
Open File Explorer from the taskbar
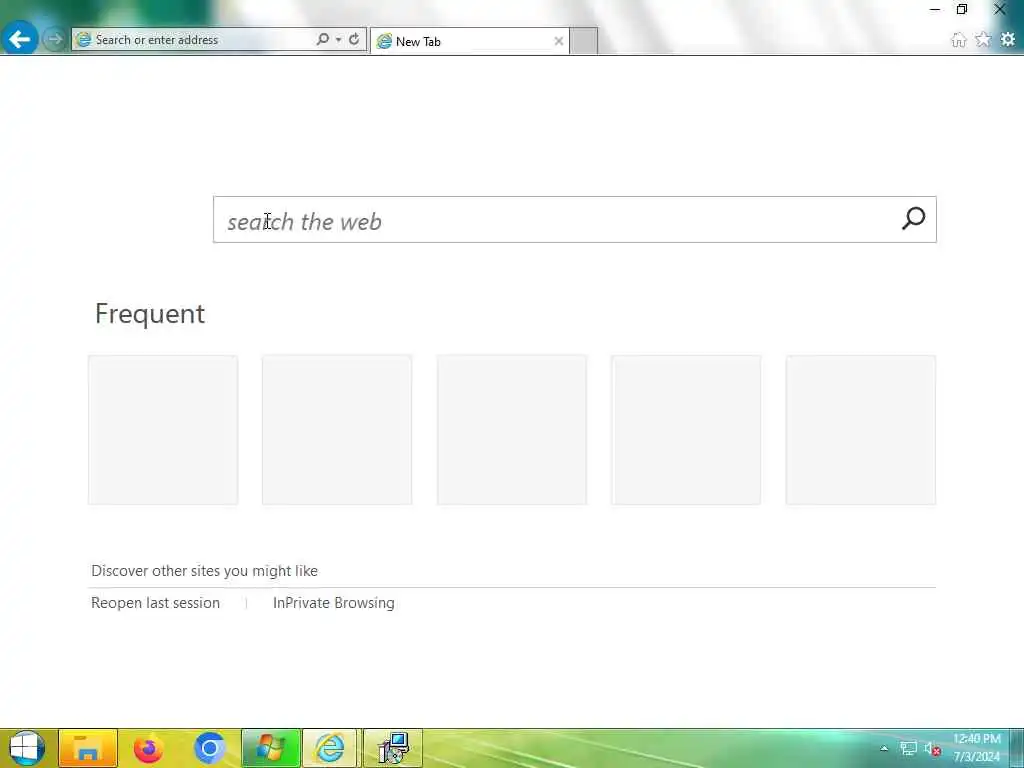88,748
